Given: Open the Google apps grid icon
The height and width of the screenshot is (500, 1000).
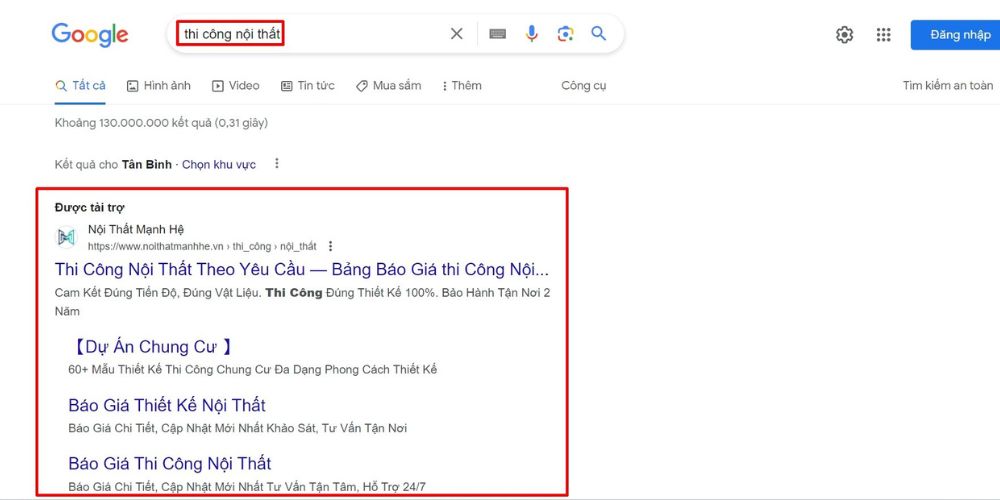Looking at the screenshot, I should point(883,34).
